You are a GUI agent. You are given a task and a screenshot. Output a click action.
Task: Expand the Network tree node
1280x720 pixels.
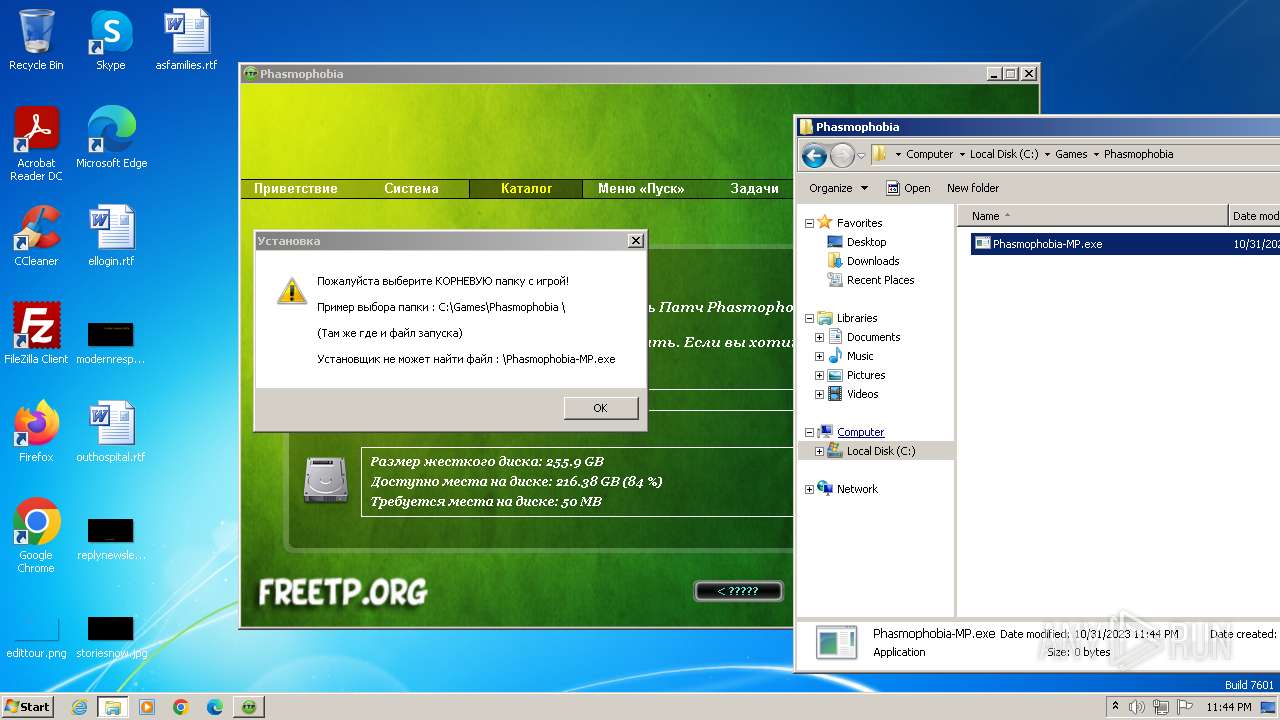point(809,489)
